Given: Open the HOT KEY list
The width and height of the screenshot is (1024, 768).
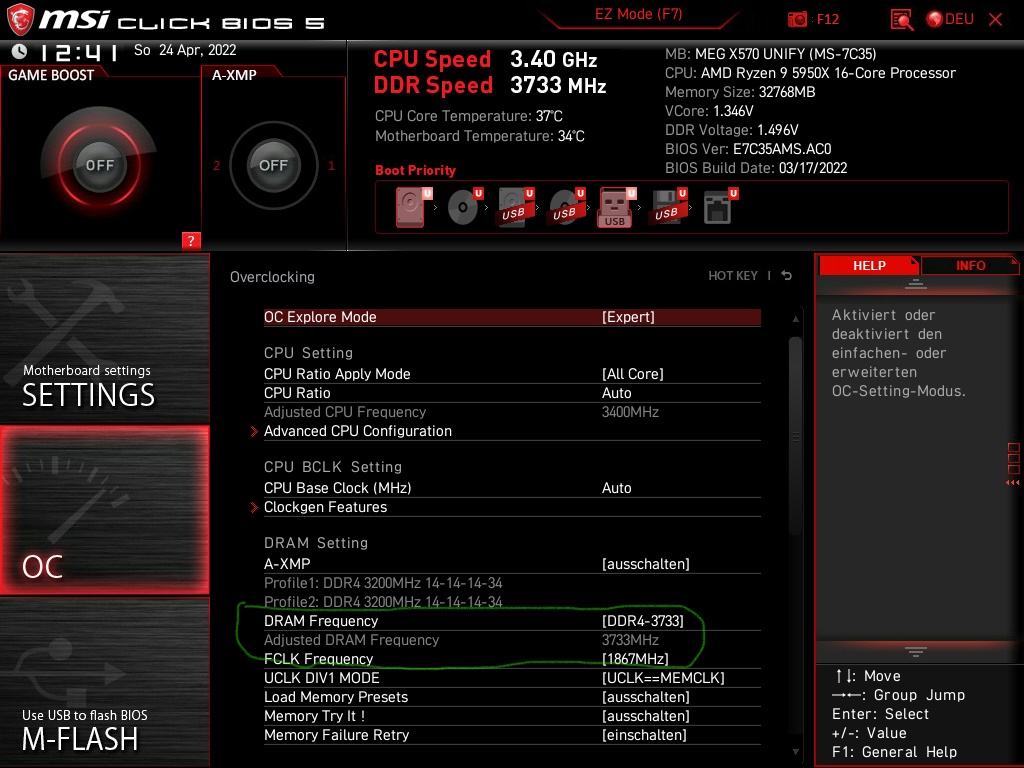Looking at the screenshot, I should (x=733, y=276).
